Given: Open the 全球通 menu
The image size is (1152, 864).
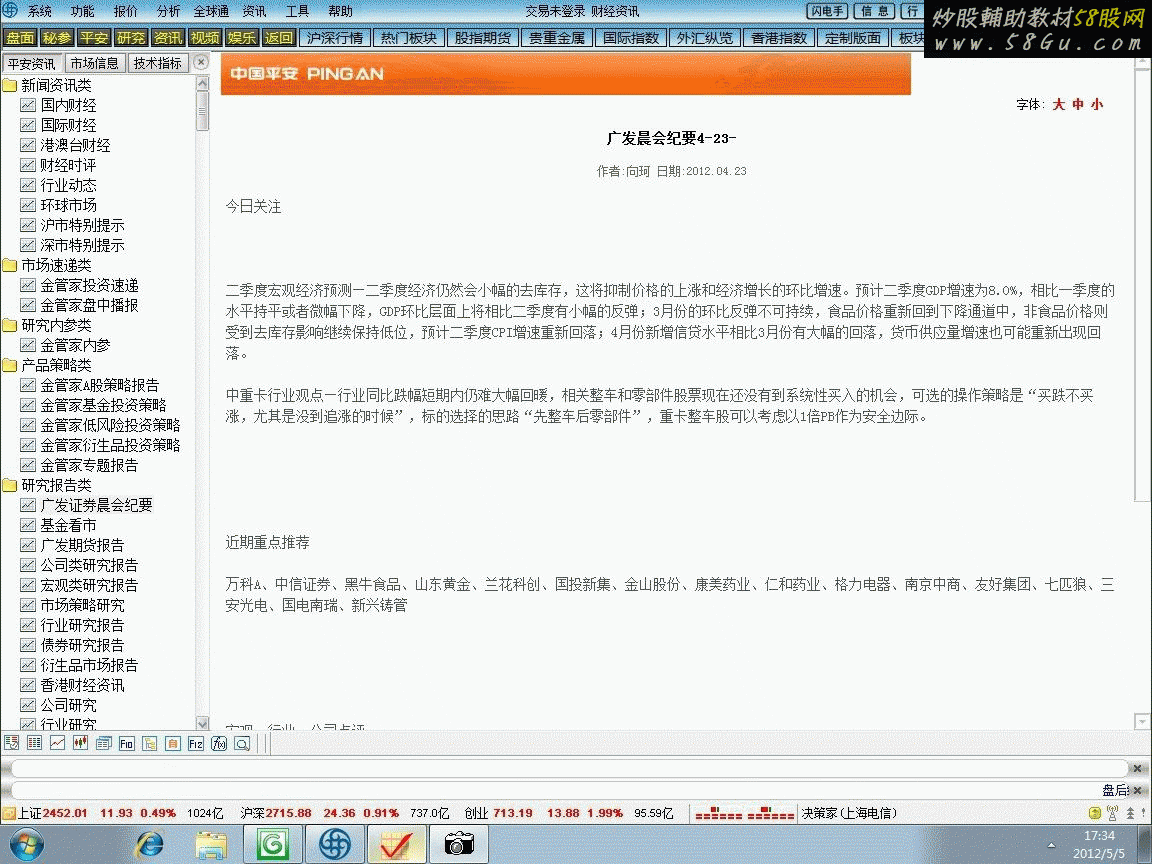Looking at the screenshot, I should tap(211, 11).
